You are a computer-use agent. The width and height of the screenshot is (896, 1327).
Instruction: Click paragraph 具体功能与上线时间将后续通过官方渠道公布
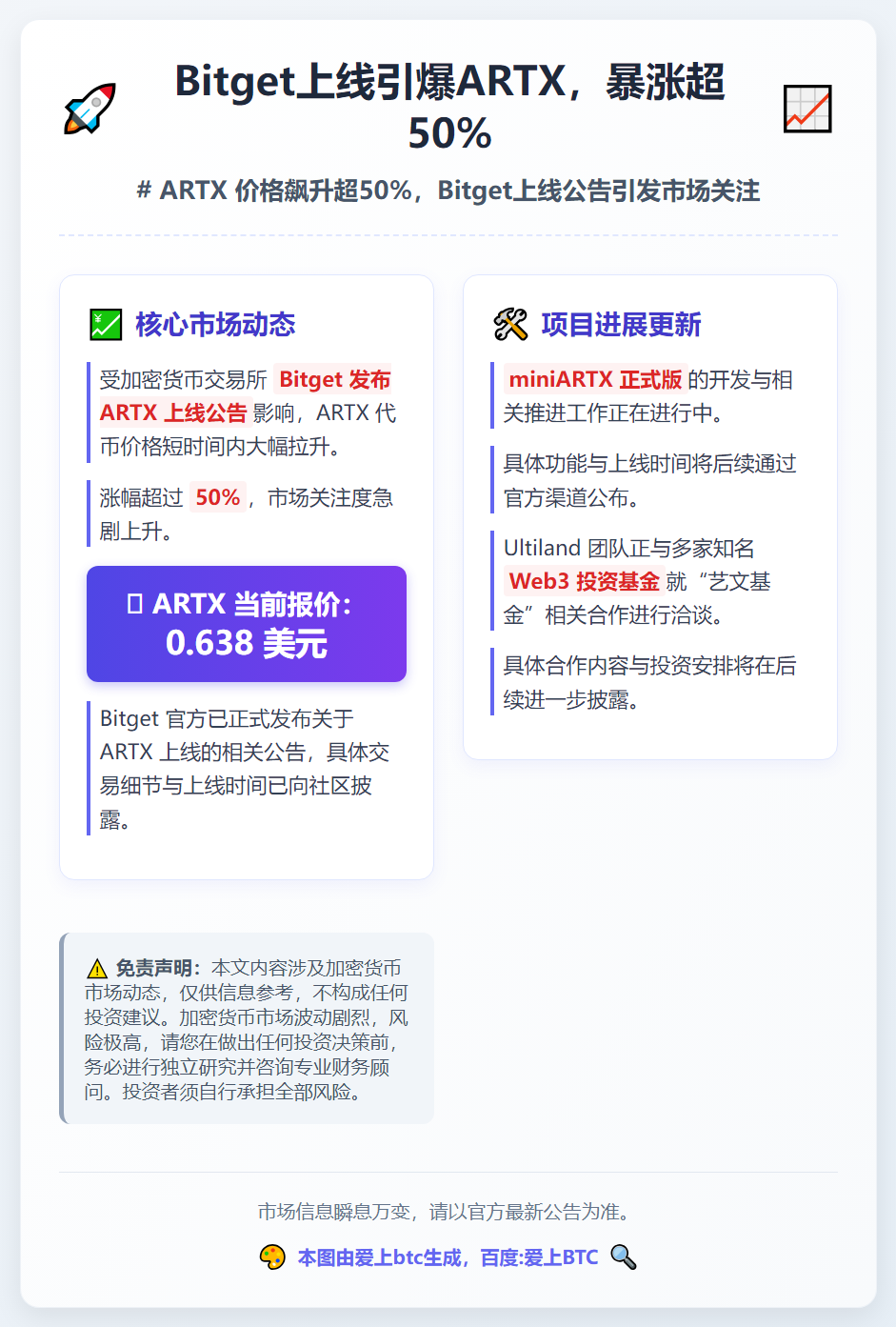[x=649, y=480]
